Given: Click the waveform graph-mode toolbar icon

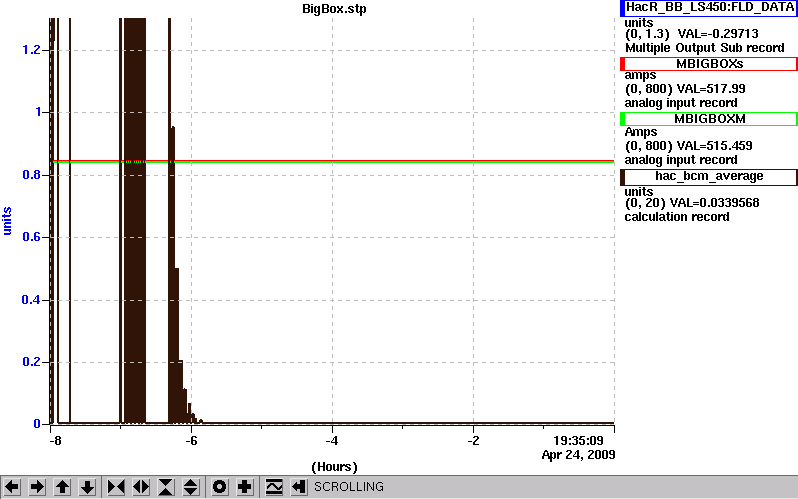Looking at the screenshot, I should pos(274,487).
